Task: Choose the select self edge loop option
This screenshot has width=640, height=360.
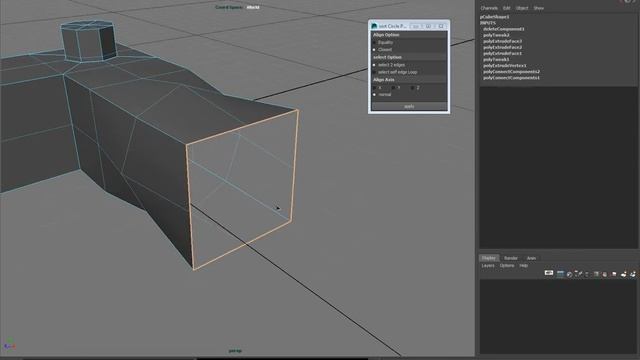Action: point(374,72)
